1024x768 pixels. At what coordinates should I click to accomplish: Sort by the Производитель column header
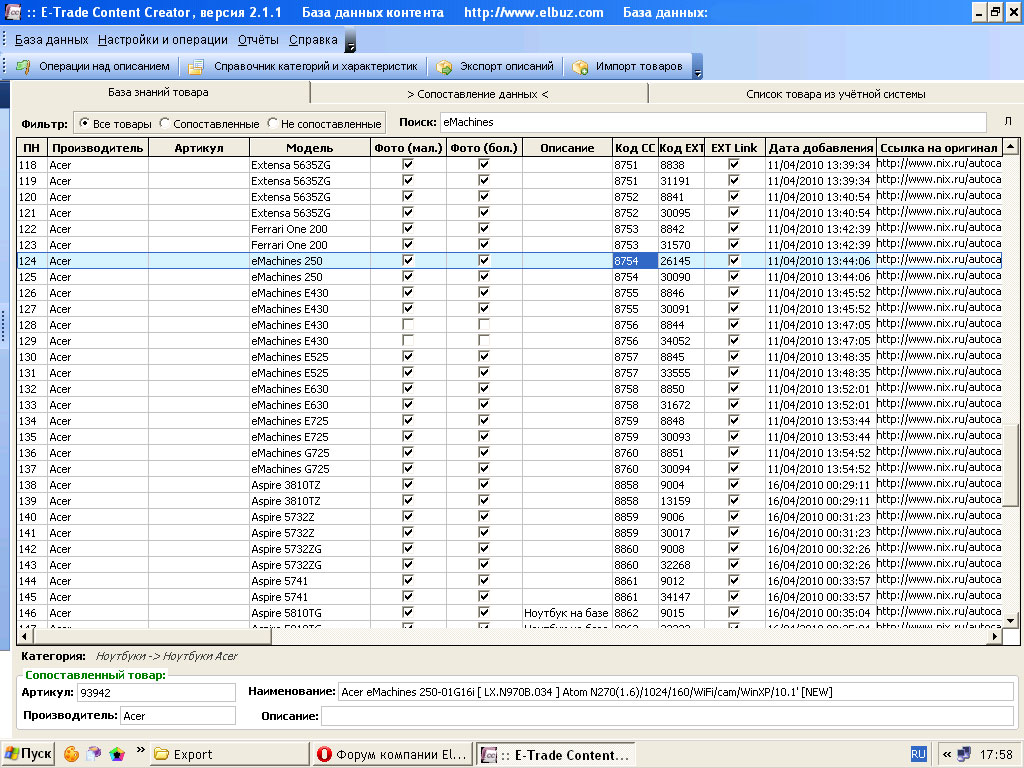click(x=98, y=148)
